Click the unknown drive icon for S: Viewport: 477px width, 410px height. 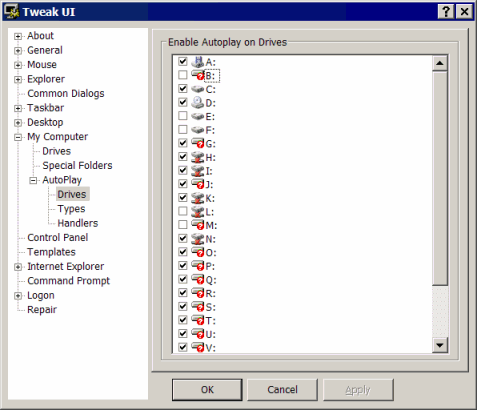tap(198, 307)
